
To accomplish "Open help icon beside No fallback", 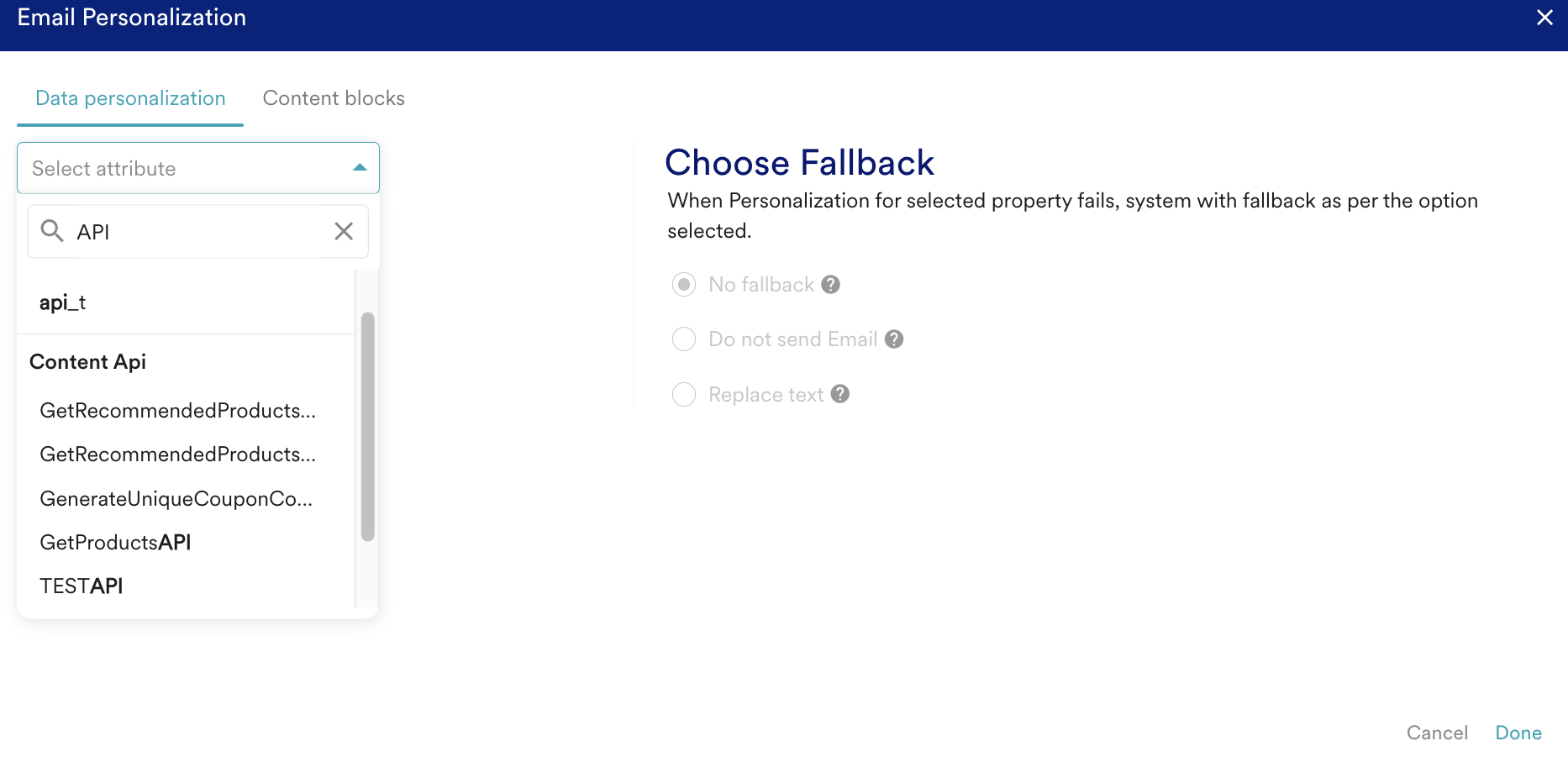I will (x=831, y=285).
